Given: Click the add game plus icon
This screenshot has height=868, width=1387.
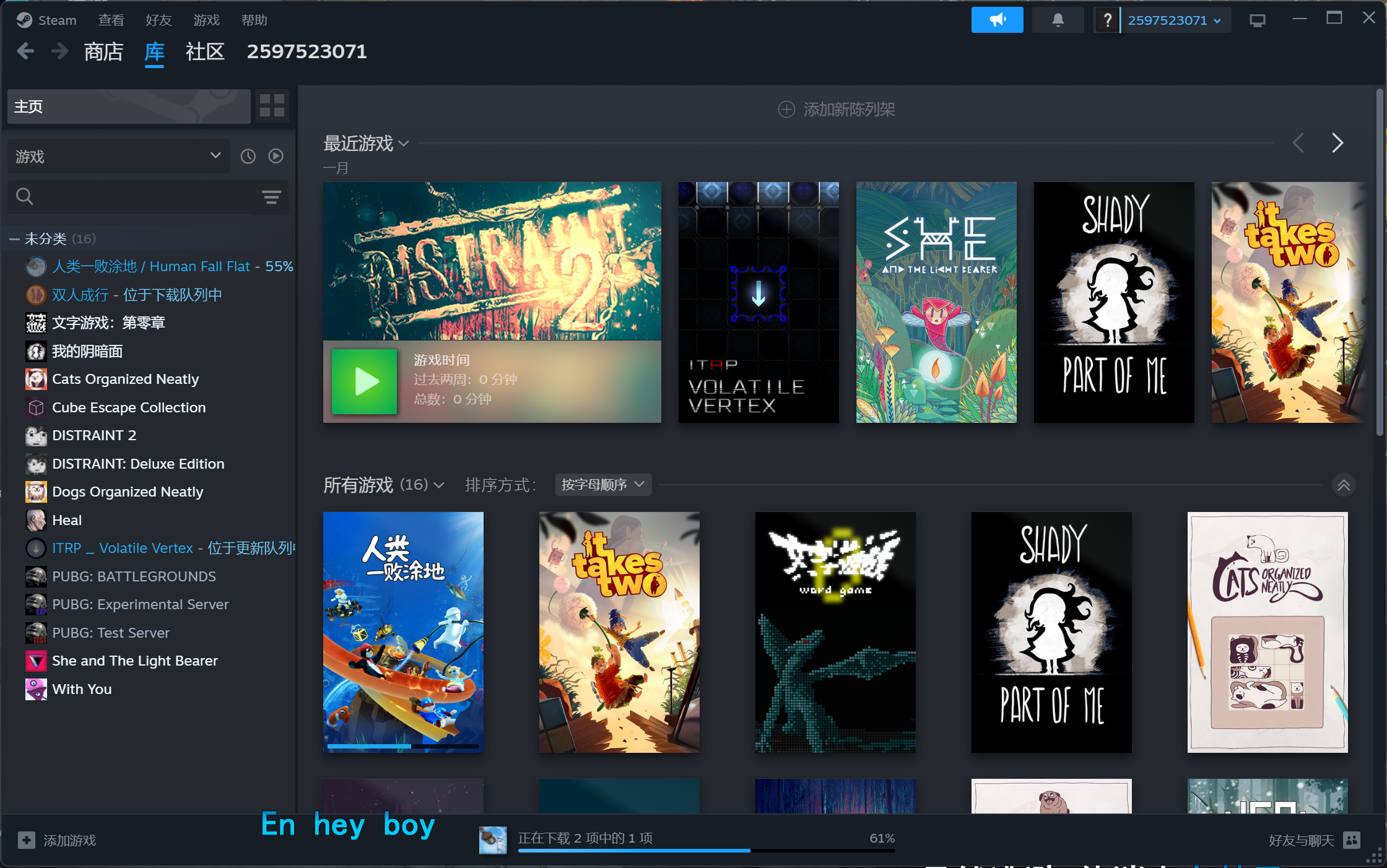Looking at the screenshot, I should [x=27, y=840].
